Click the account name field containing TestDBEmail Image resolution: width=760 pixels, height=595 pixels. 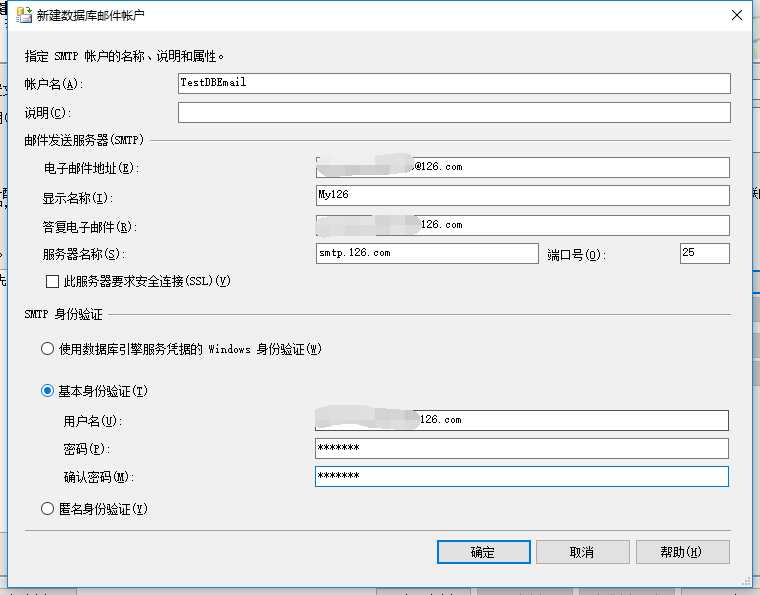(454, 83)
